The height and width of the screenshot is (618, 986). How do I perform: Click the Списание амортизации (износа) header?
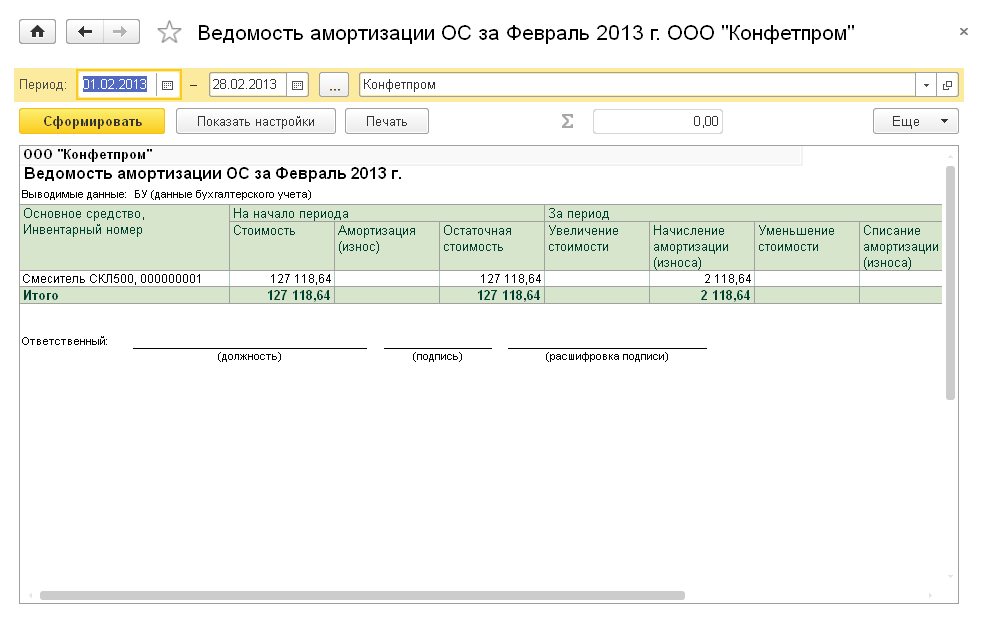pyautogui.click(x=900, y=246)
